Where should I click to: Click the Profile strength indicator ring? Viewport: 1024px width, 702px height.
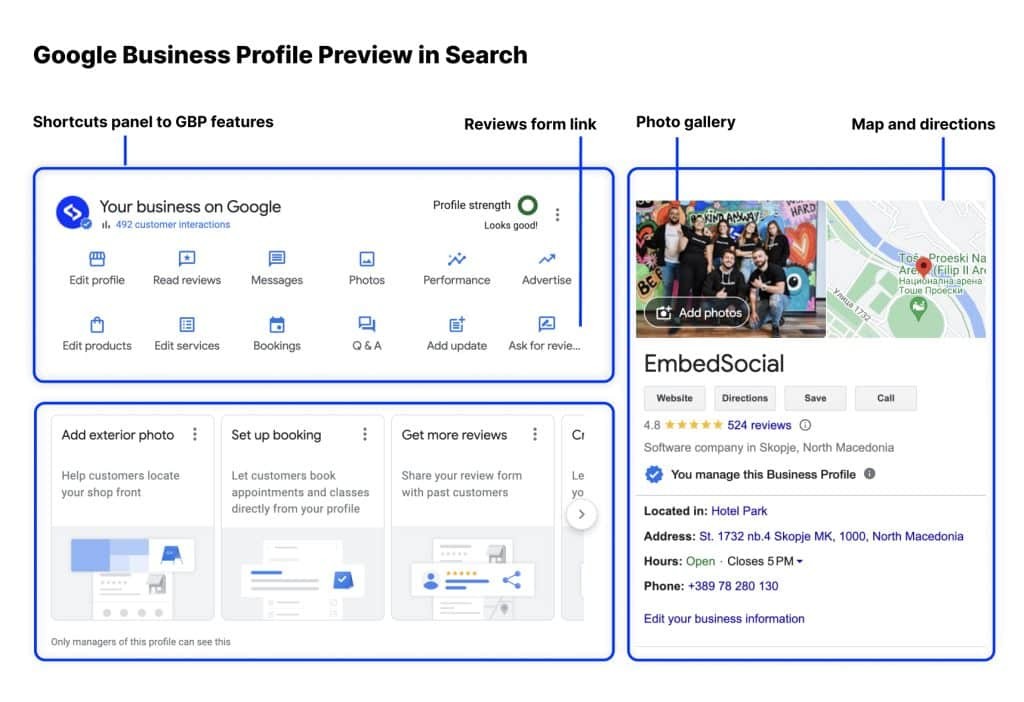pos(527,204)
